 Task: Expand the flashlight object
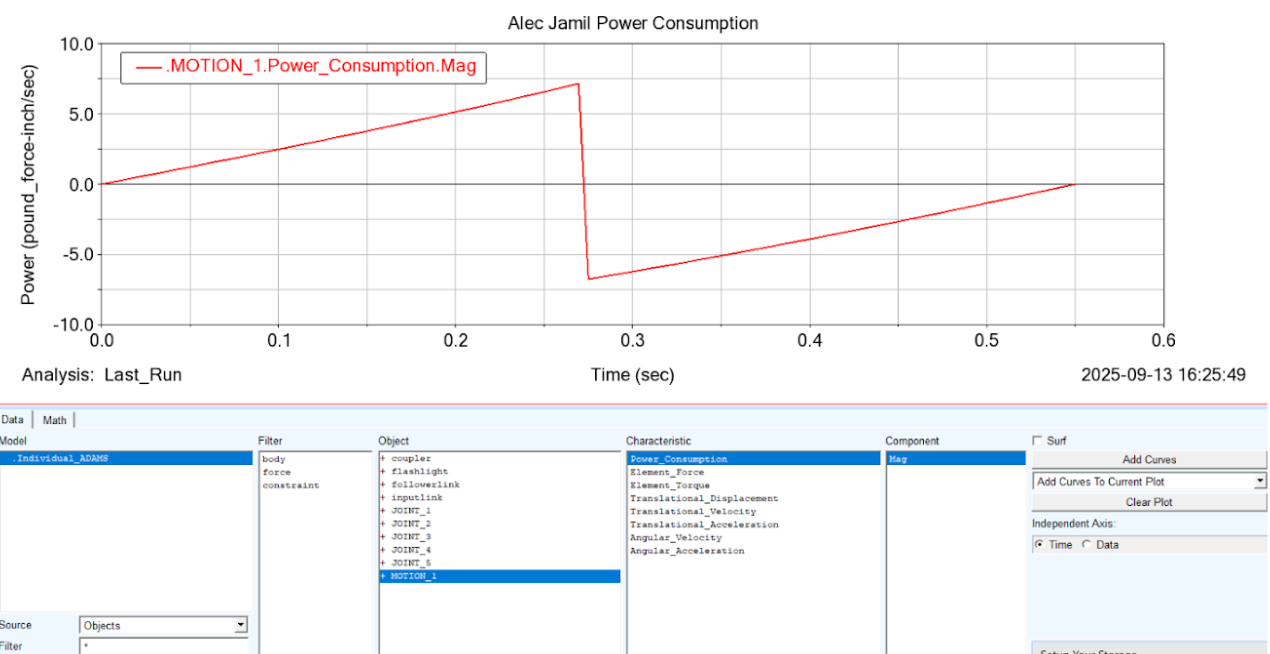(x=383, y=472)
